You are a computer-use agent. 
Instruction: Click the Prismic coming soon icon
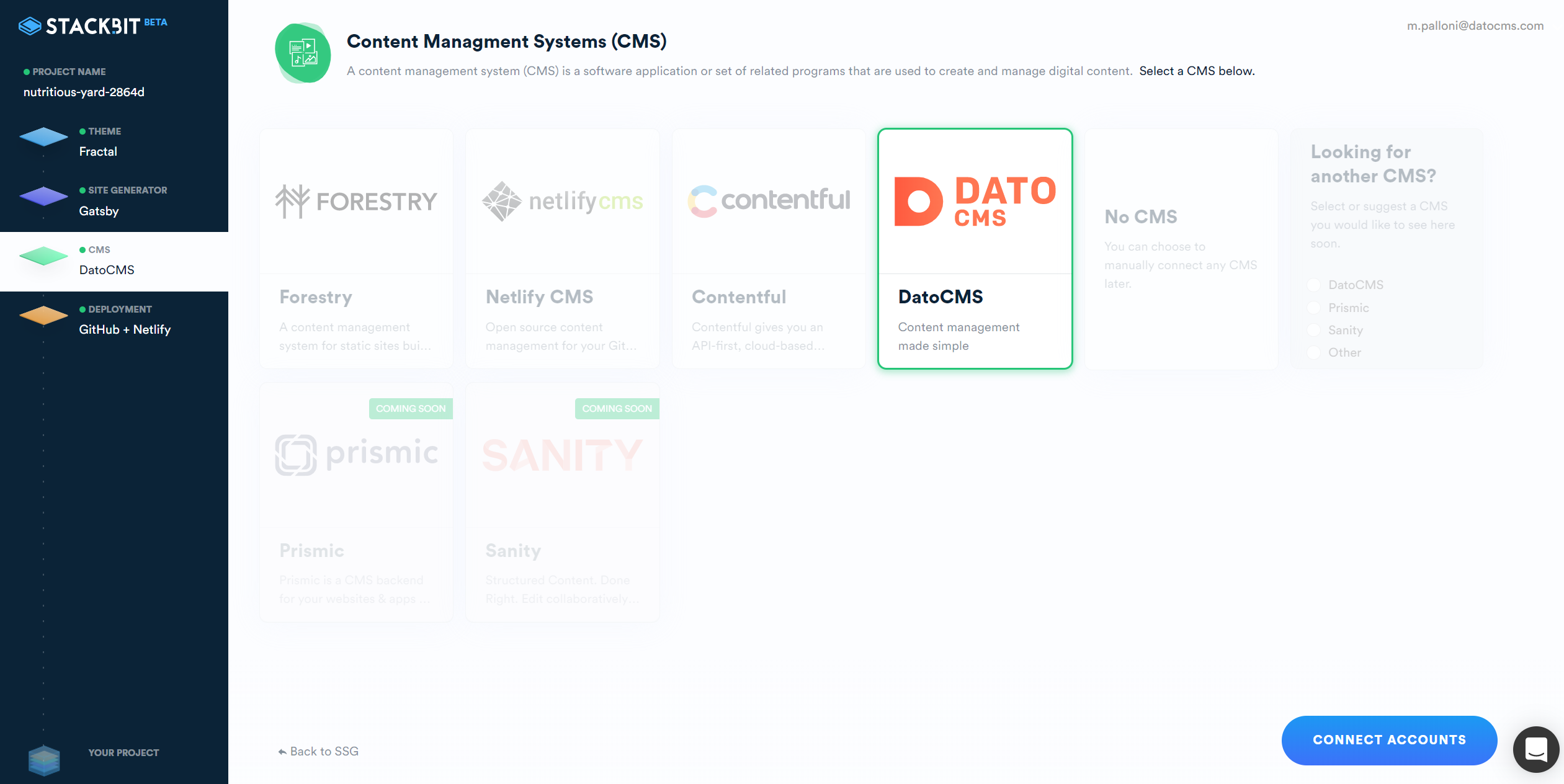pyautogui.click(x=410, y=408)
